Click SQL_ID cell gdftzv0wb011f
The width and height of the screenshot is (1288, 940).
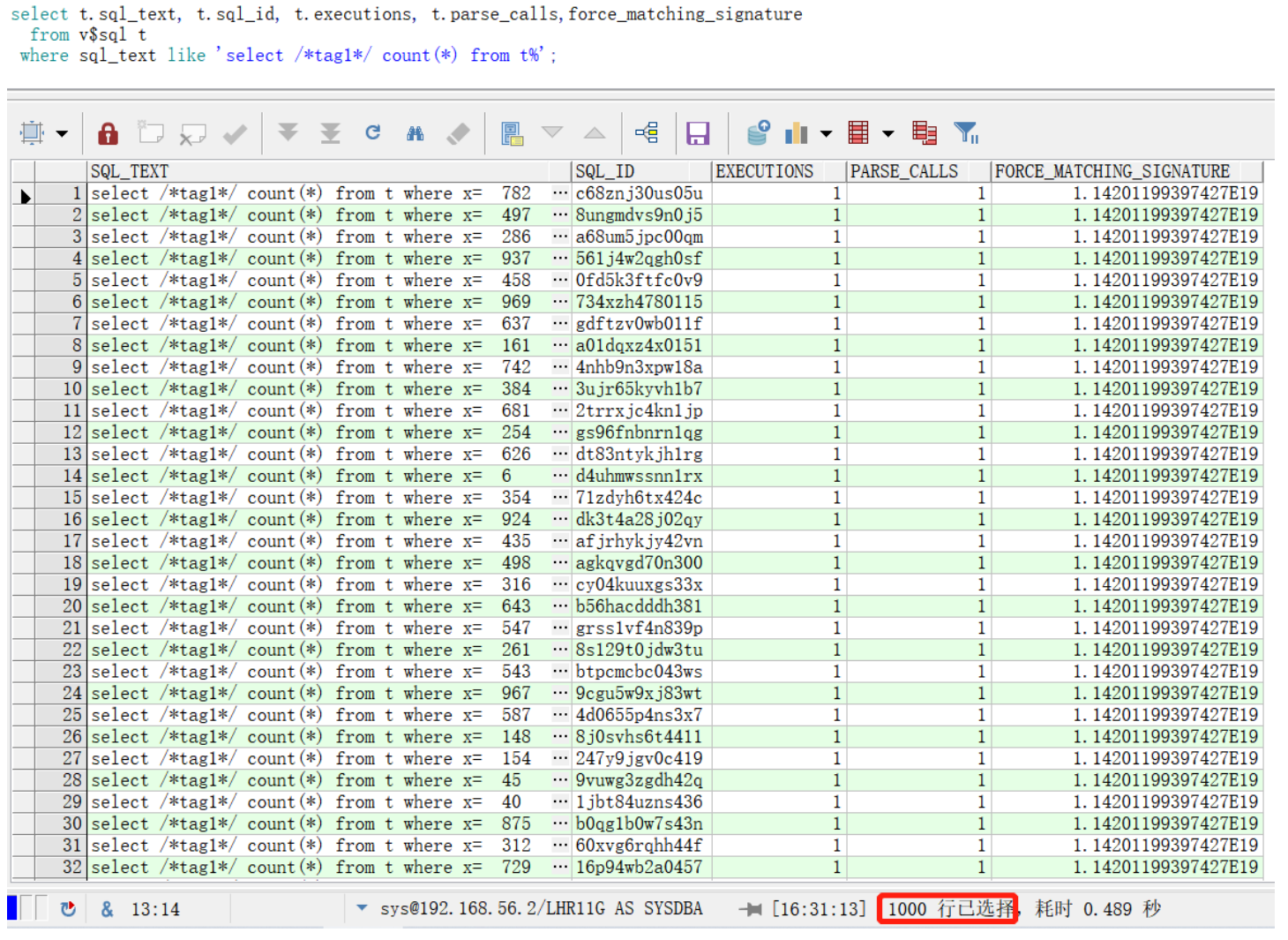(x=641, y=324)
